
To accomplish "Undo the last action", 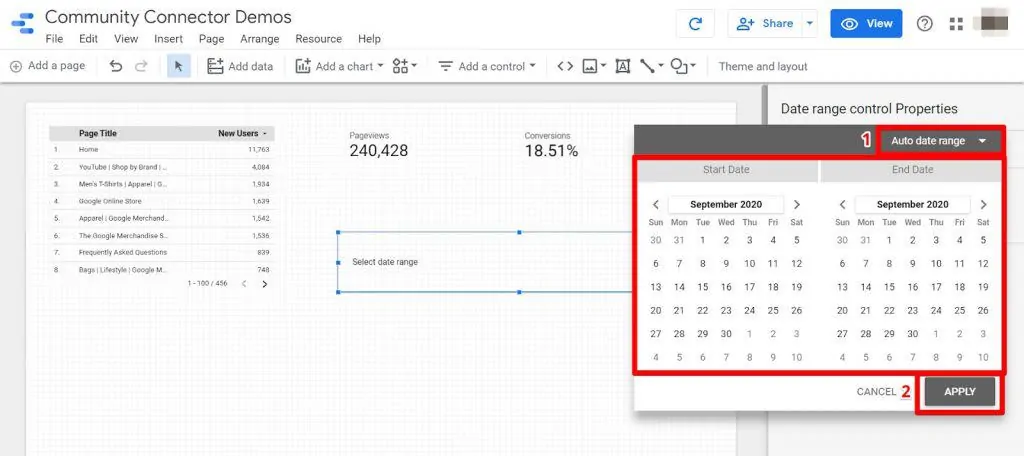I will point(116,66).
